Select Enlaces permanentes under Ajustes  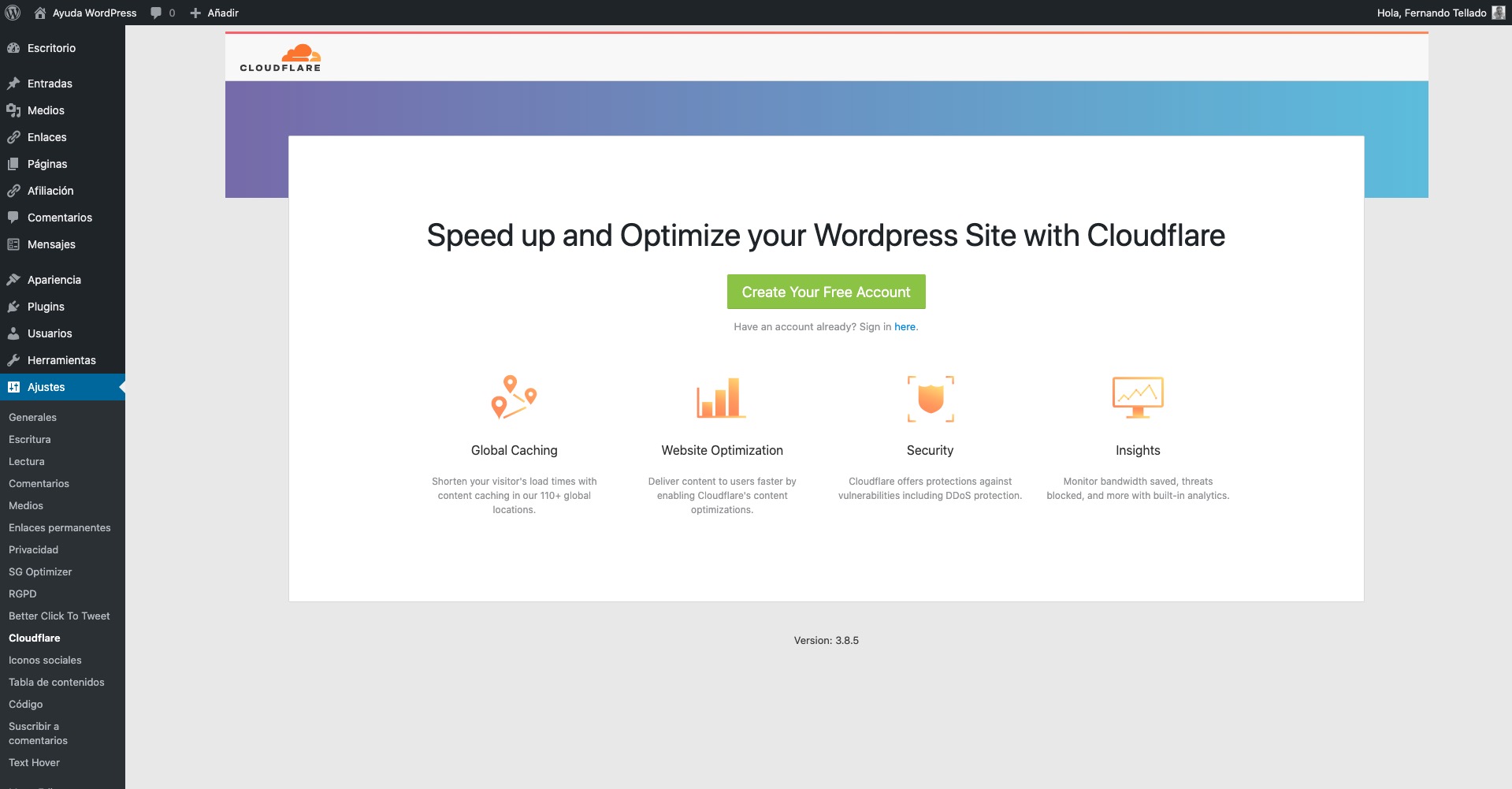click(x=60, y=527)
